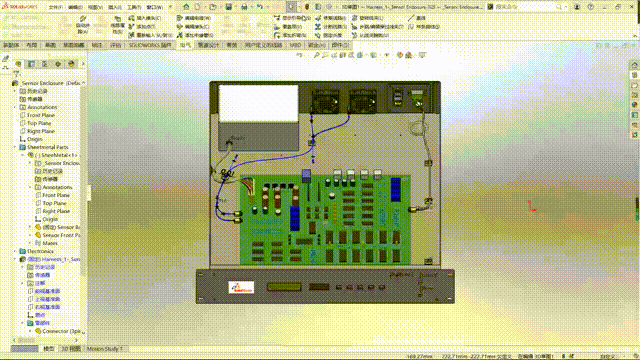640x360 pixels.
Task: Collapse the Harness_1 sub-assembly node
Action: [x=15, y=259]
